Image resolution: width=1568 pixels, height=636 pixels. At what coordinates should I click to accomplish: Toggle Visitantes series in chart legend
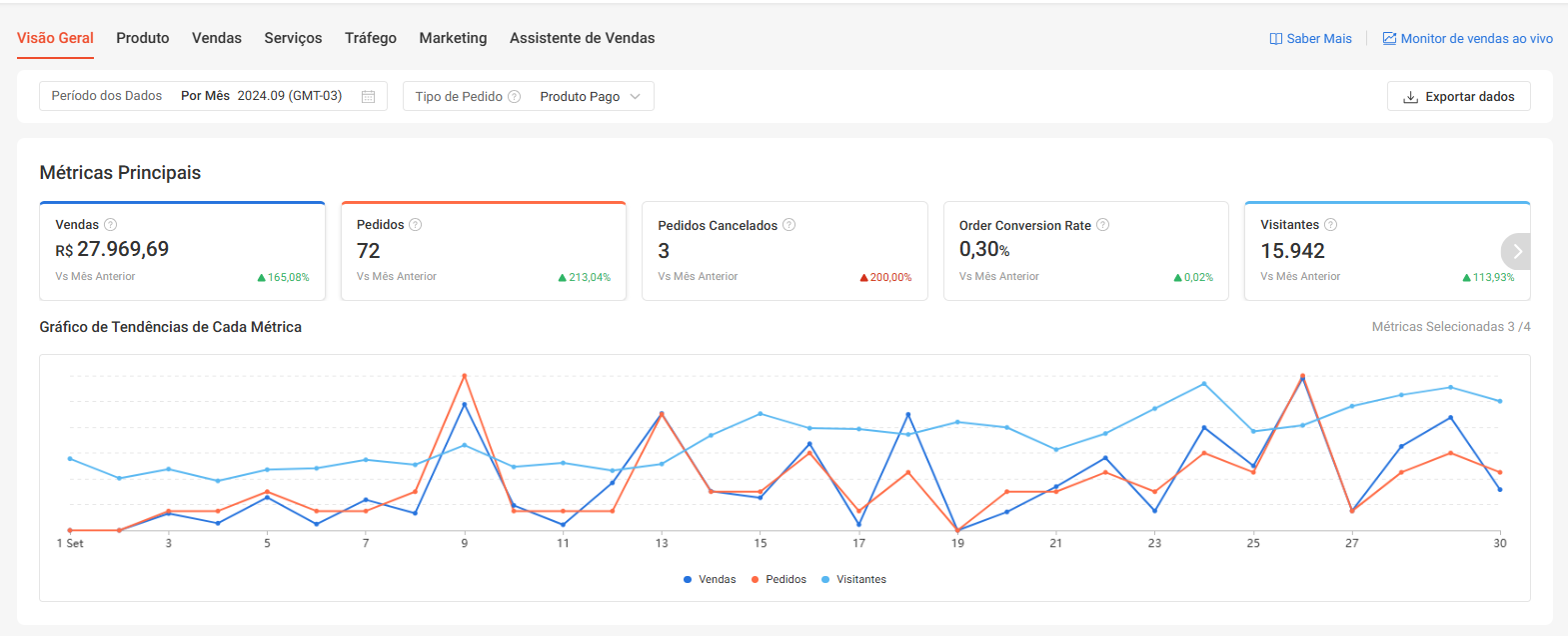tap(853, 580)
